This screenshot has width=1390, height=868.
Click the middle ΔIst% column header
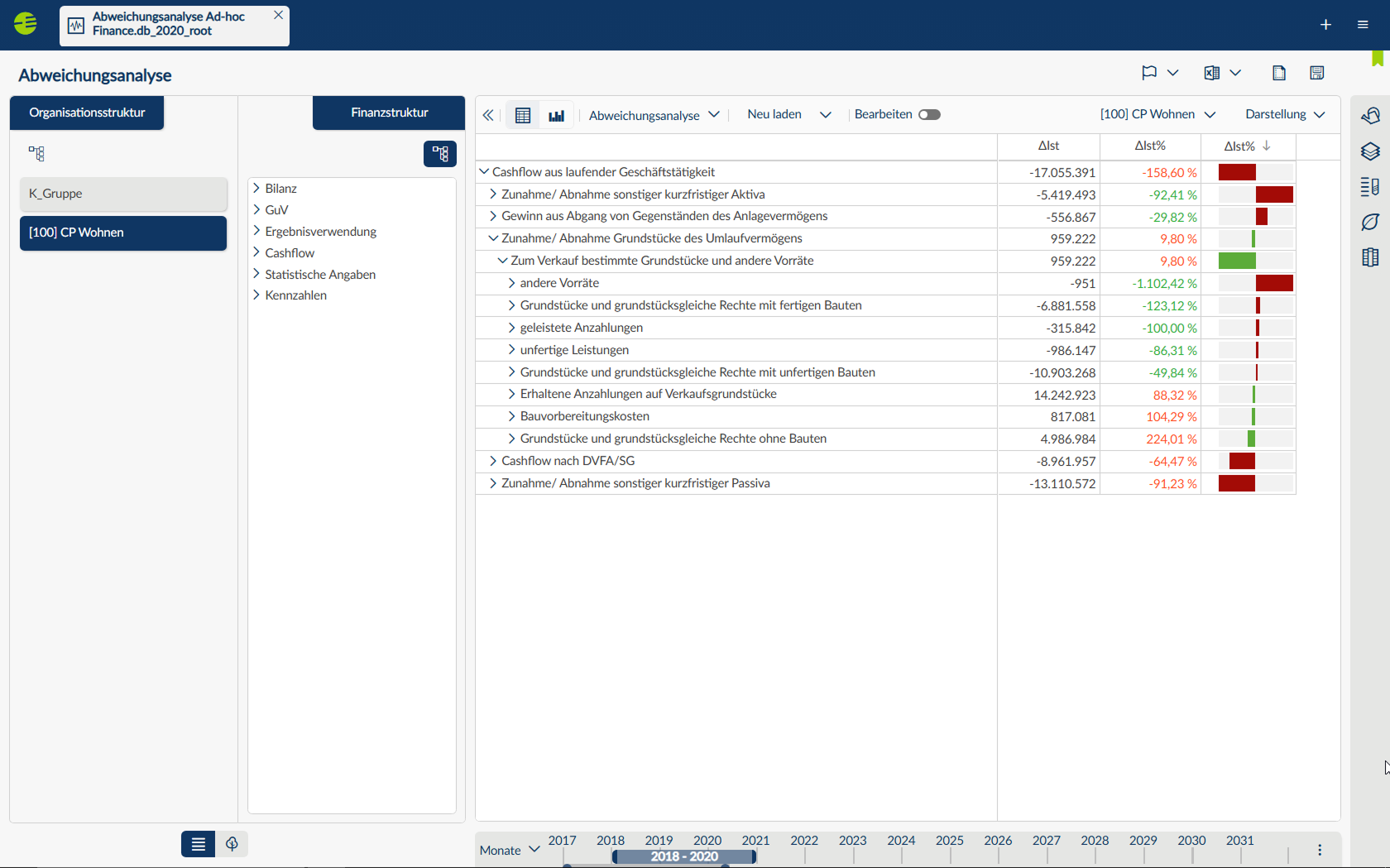coord(1150,146)
